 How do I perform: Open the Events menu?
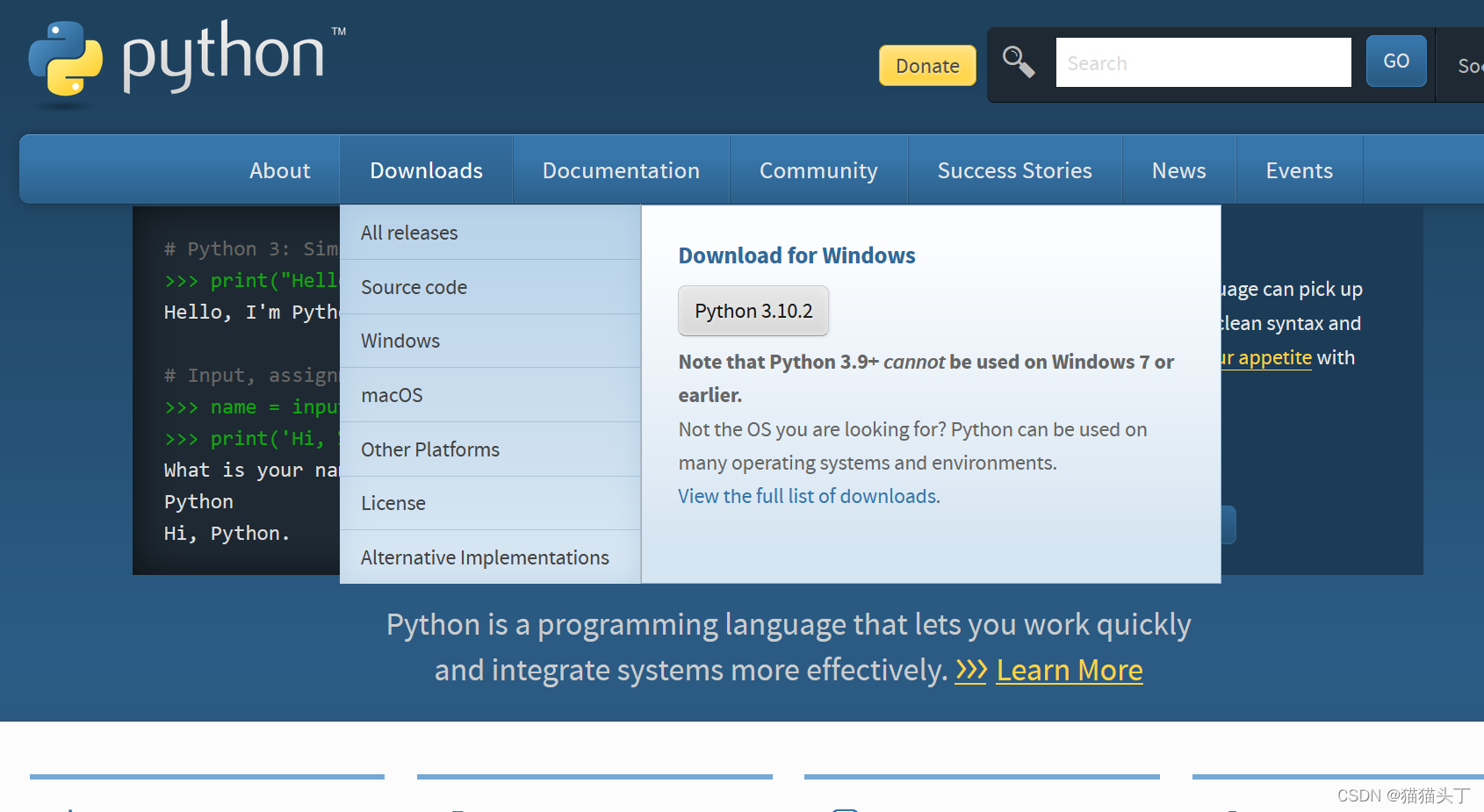1299,170
